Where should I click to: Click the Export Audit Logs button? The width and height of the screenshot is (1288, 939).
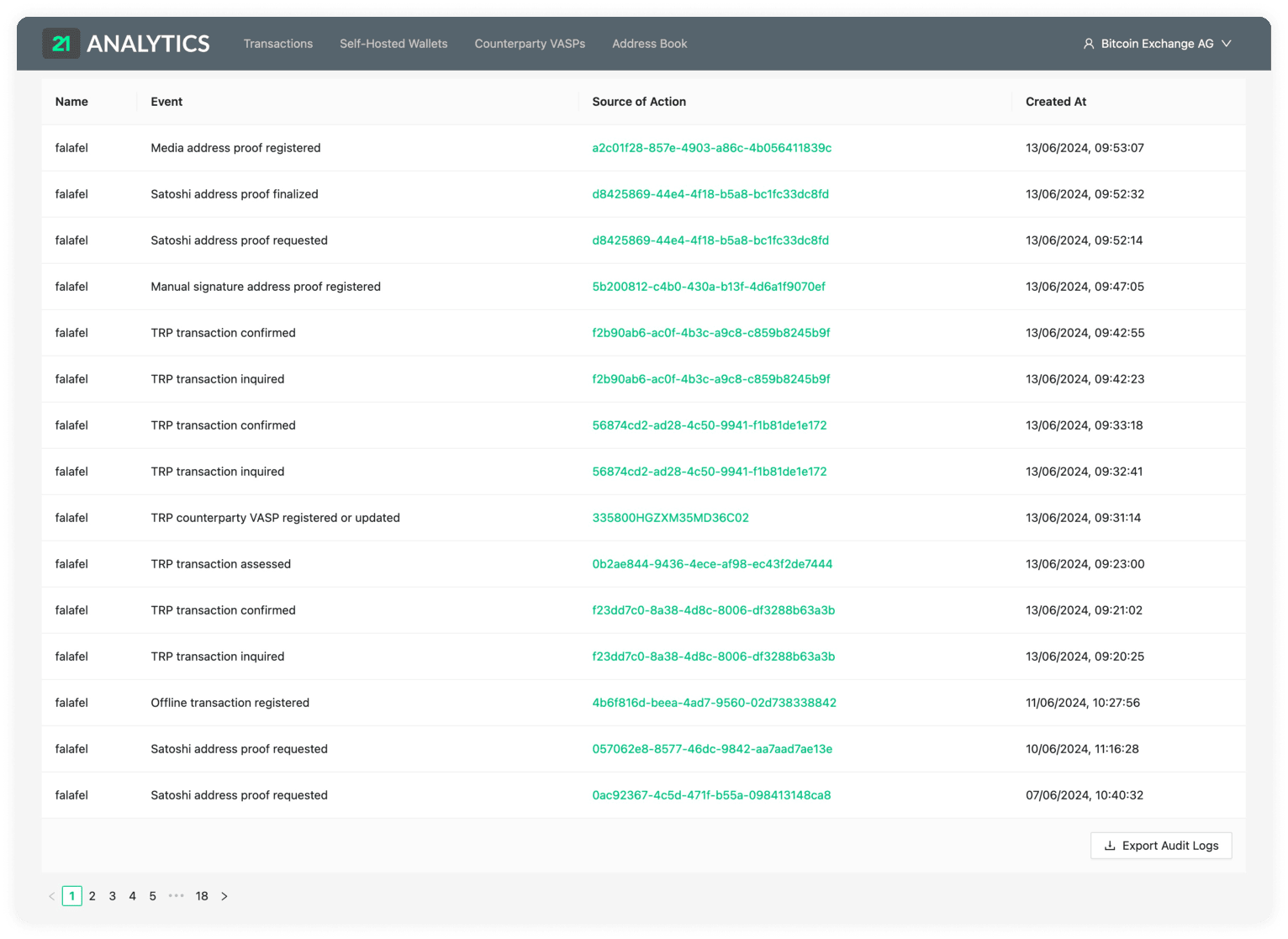pyautogui.click(x=1160, y=846)
